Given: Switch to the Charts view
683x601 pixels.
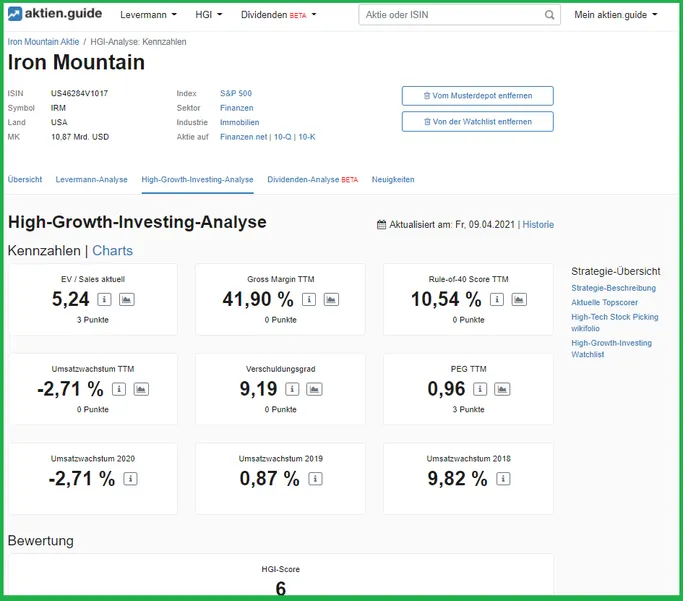Looking at the screenshot, I should (x=112, y=251).
